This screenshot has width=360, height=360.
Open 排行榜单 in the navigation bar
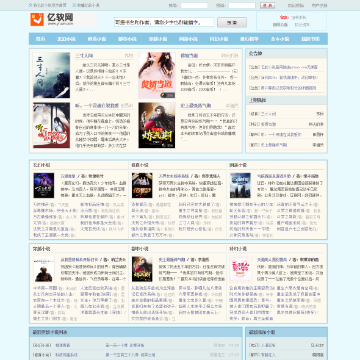coord(249,39)
